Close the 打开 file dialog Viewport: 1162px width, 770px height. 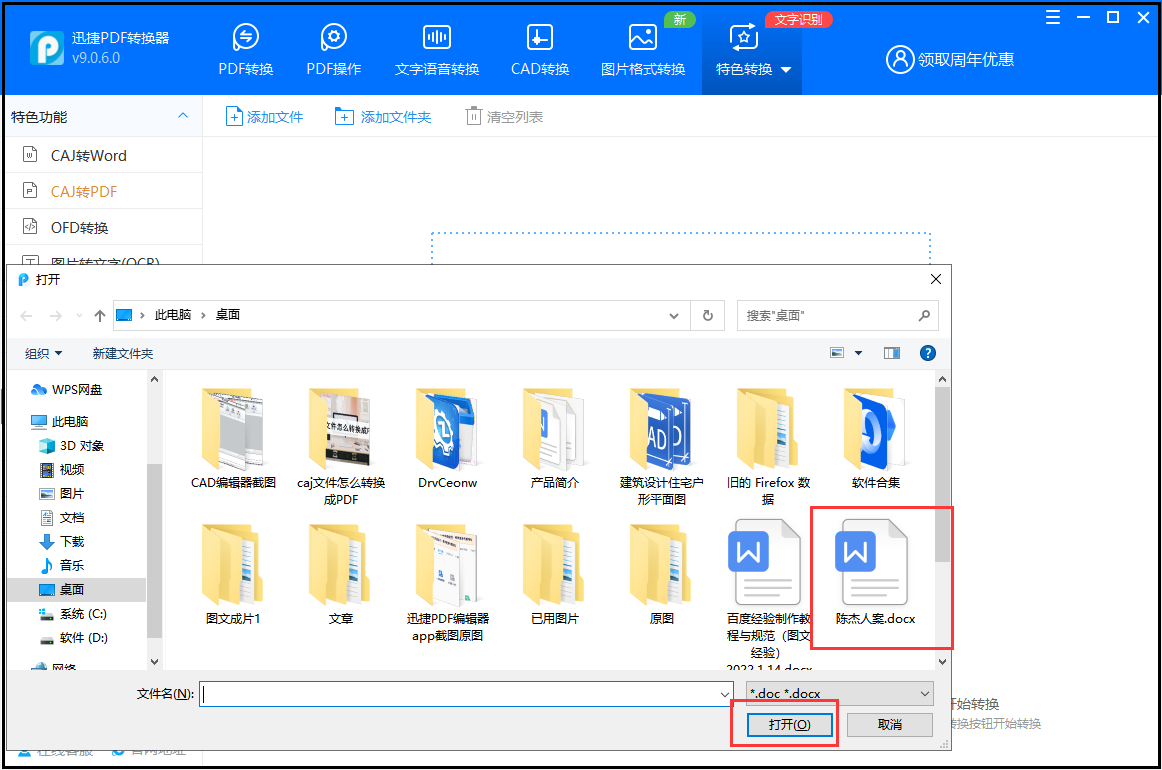pyautogui.click(x=935, y=279)
